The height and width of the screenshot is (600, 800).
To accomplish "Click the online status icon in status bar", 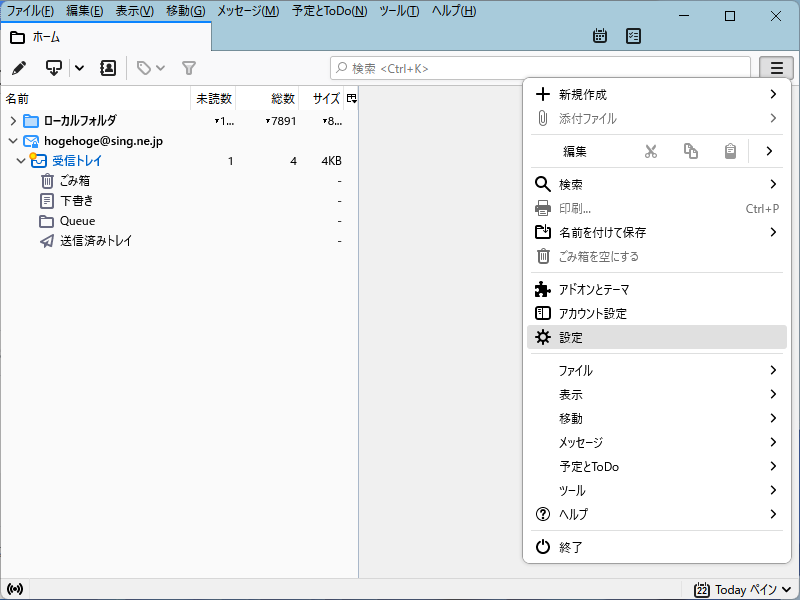I will point(15,589).
